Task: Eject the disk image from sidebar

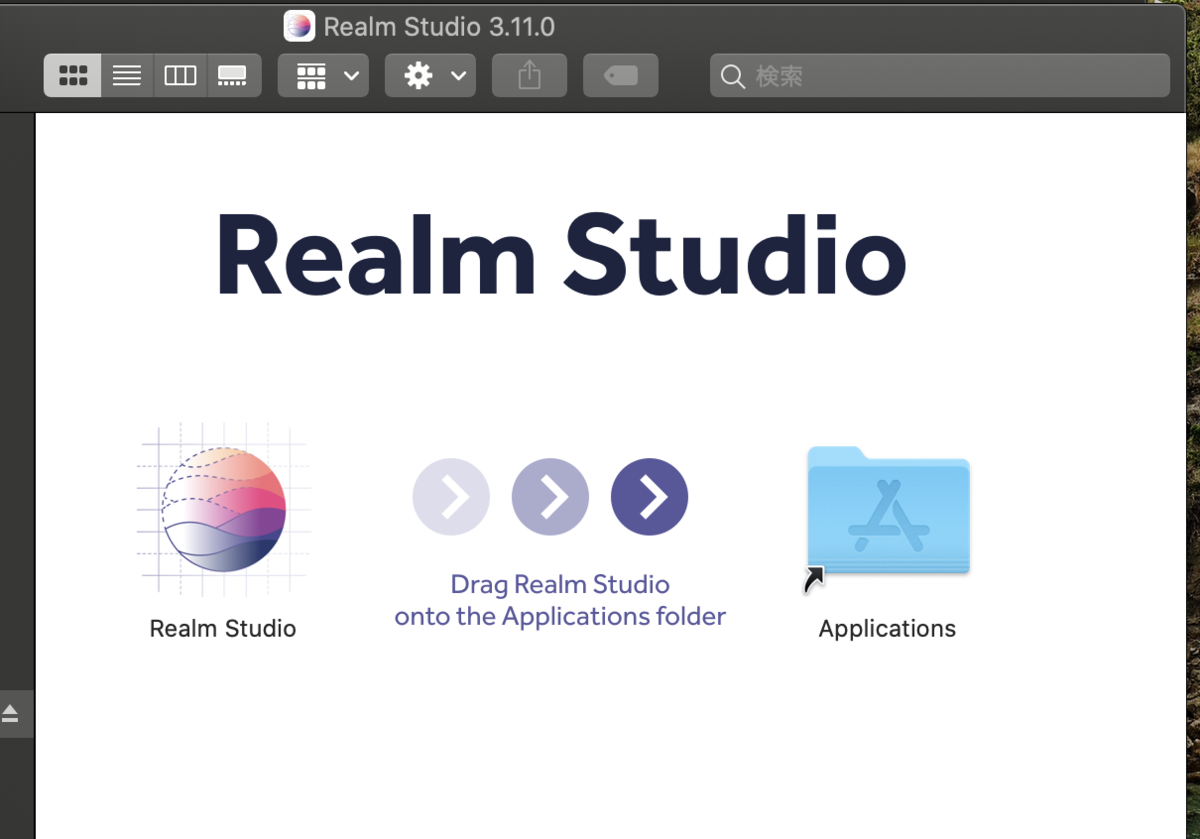Action: (10, 714)
